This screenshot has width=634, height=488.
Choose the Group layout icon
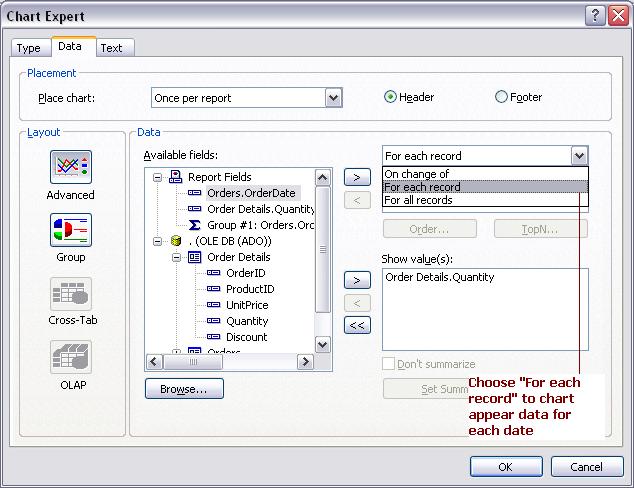tap(71, 230)
